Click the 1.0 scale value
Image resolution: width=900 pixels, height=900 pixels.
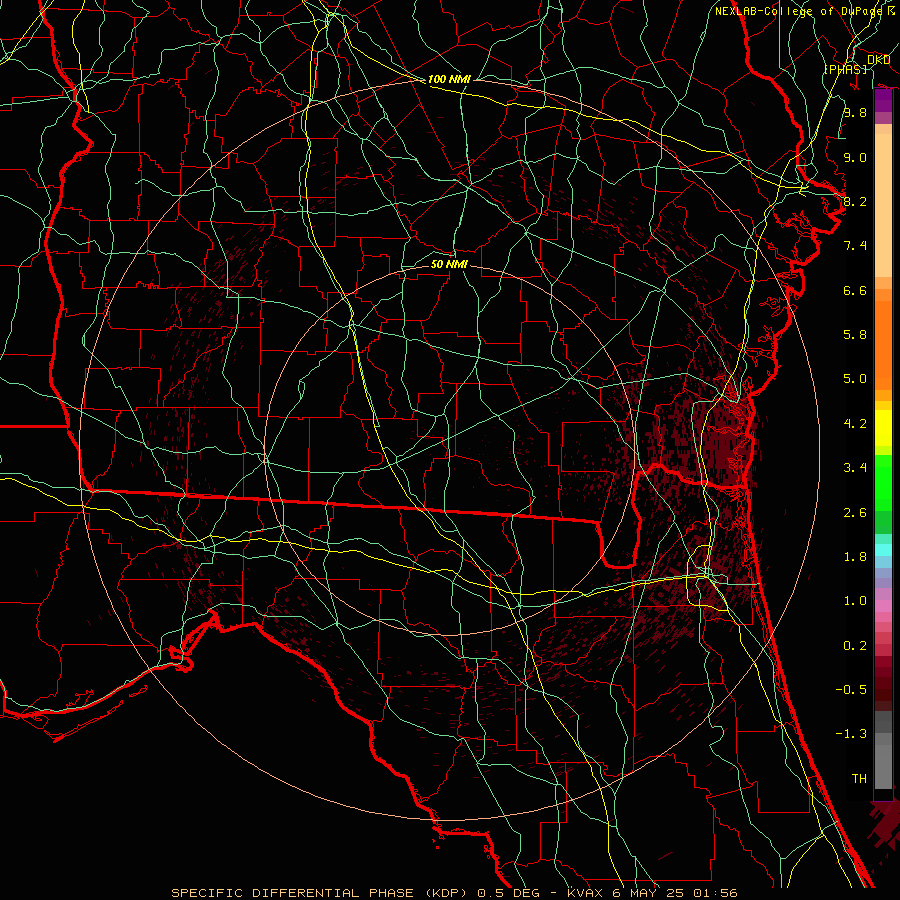(x=855, y=601)
